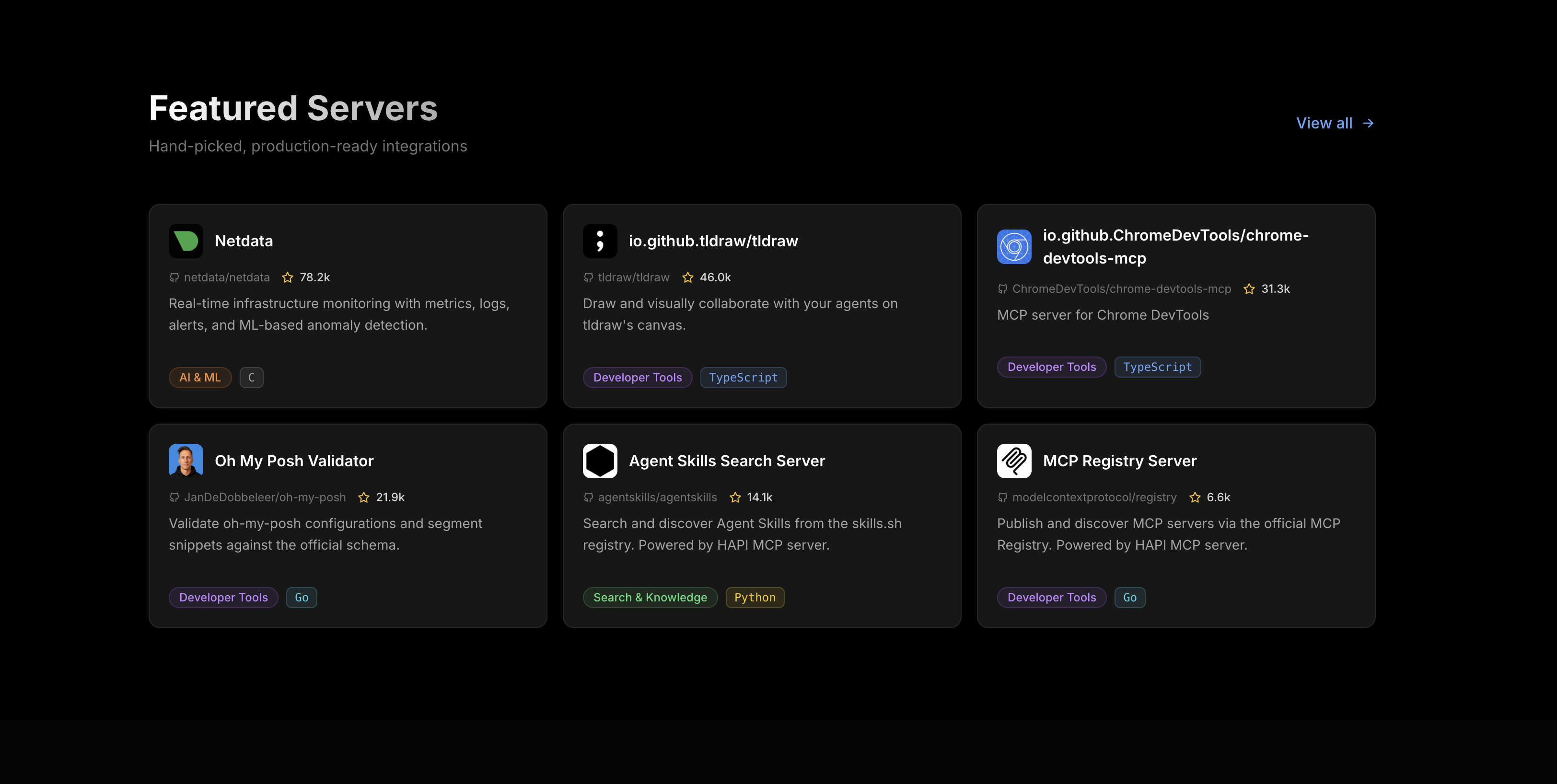Image resolution: width=1557 pixels, height=784 pixels.
Task: Click the star icon beside 14.1k
Action: click(735, 497)
